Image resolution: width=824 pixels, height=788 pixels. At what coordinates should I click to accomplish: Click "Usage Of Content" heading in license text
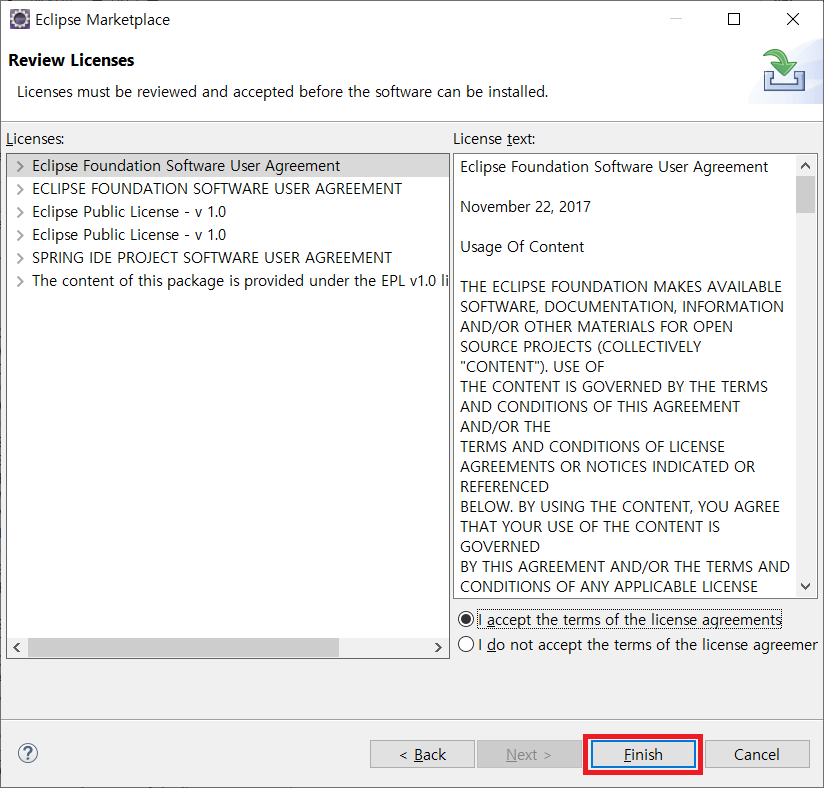pos(522,247)
